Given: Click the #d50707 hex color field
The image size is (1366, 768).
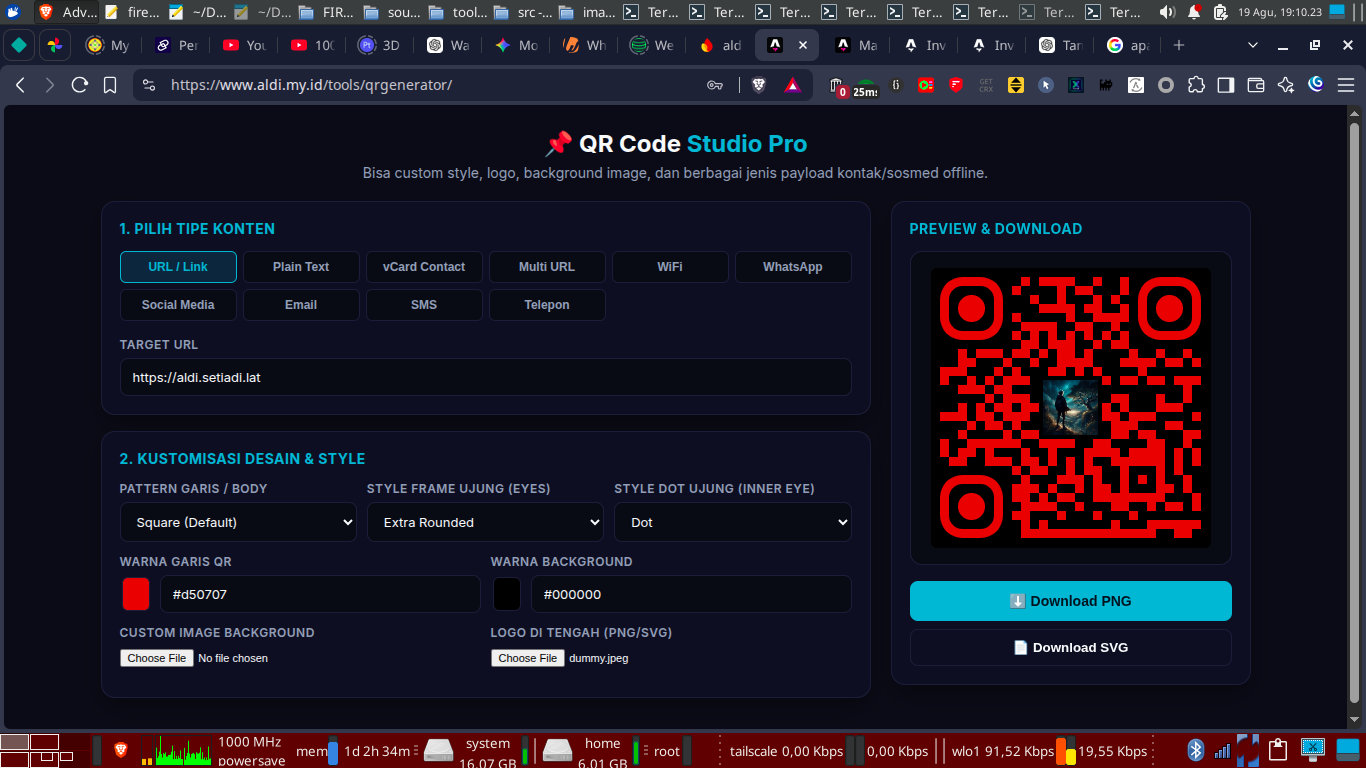Looking at the screenshot, I should 320,594.
